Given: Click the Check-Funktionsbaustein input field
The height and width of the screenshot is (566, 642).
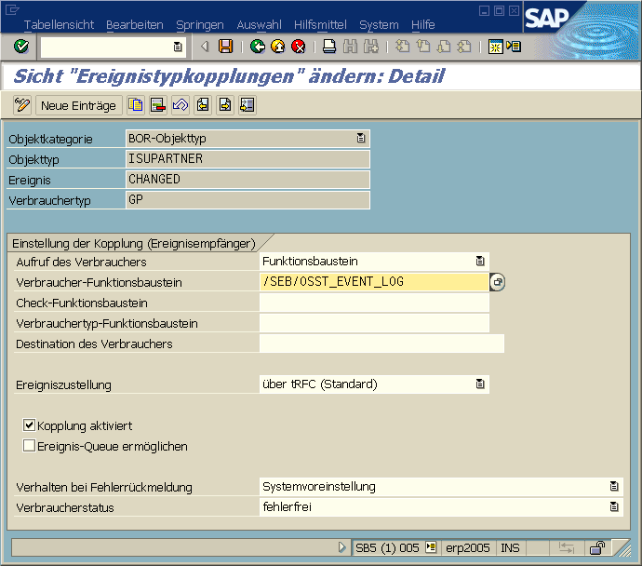Looking at the screenshot, I should tap(374, 303).
